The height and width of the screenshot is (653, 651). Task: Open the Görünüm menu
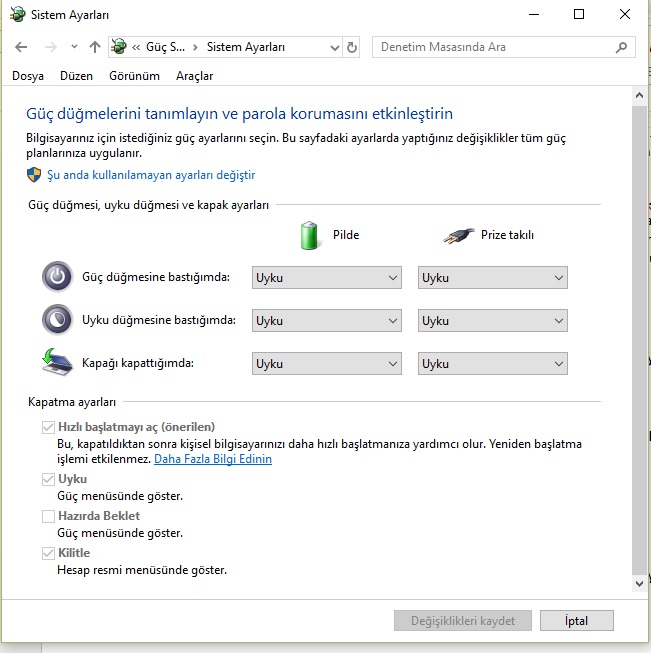click(x=134, y=76)
